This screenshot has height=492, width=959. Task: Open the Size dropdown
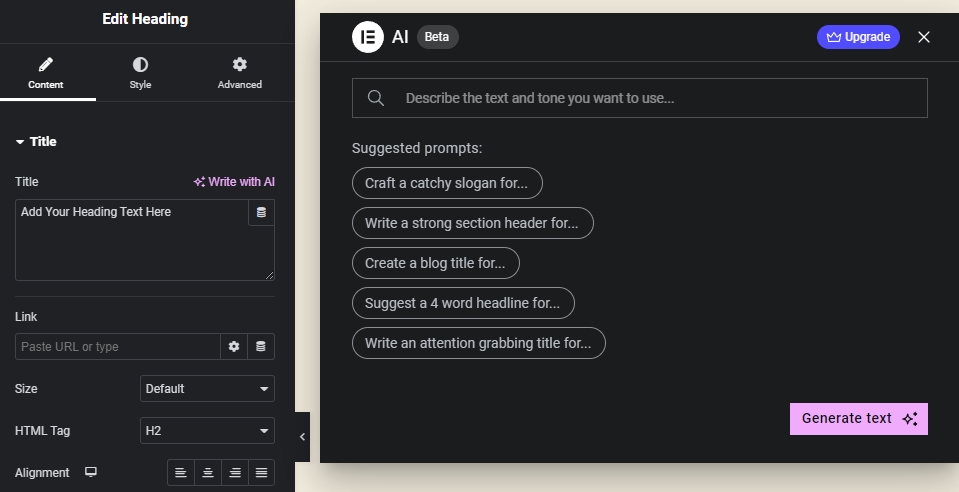(207, 388)
